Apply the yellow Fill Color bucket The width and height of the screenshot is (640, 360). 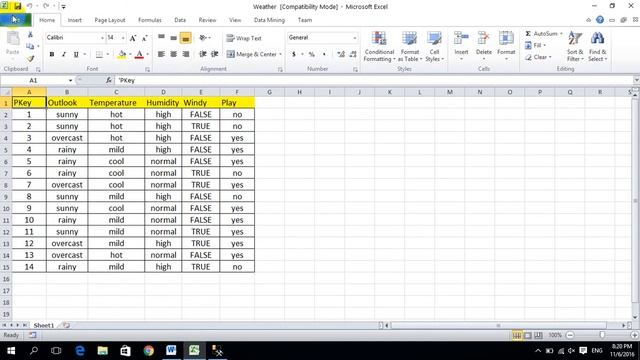point(122,54)
